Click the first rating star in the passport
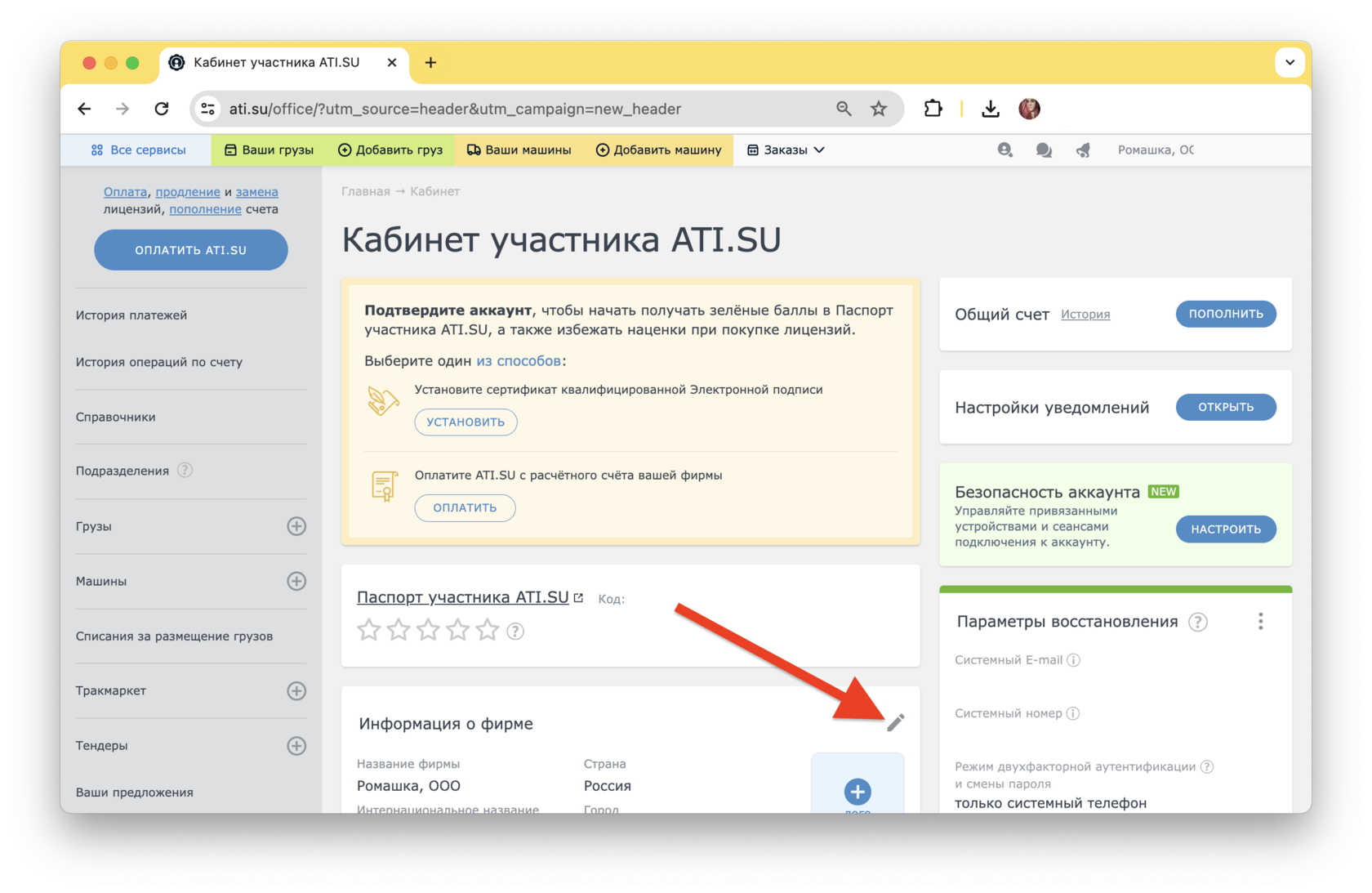1372x893 pixels. tap(369, 630)
